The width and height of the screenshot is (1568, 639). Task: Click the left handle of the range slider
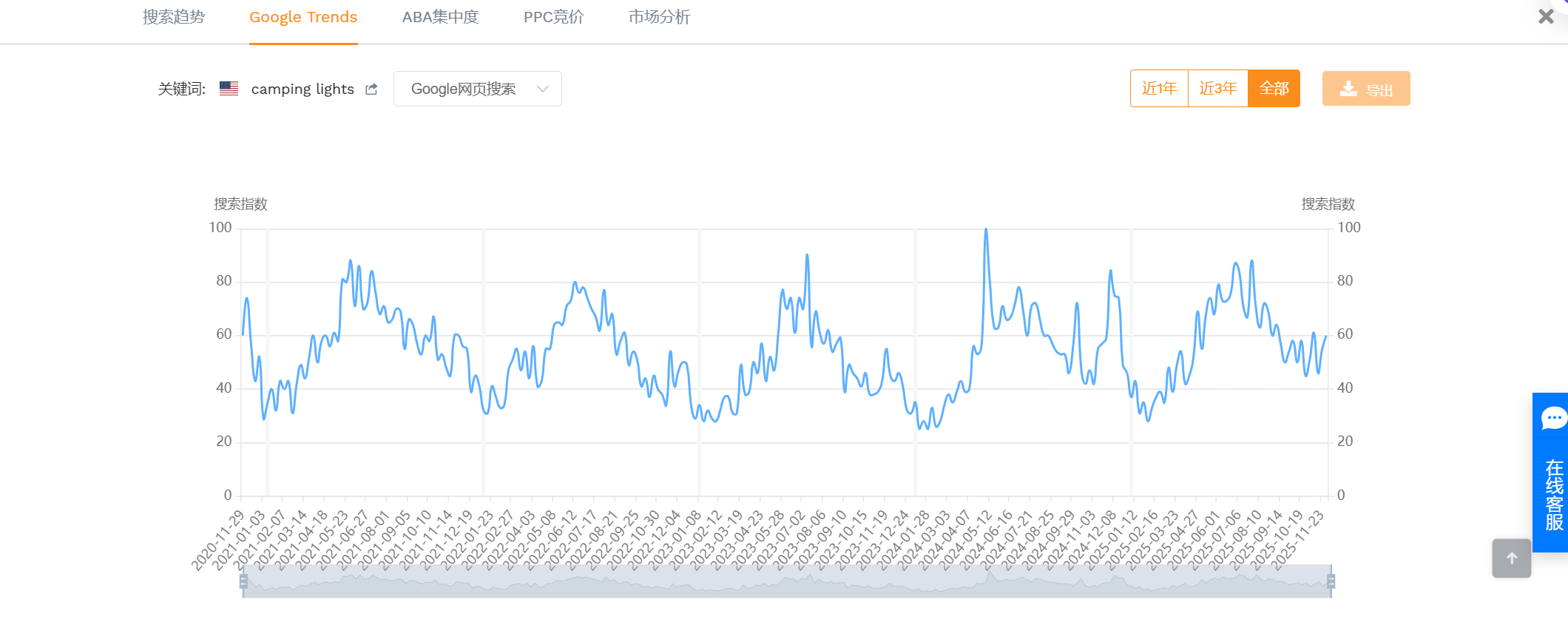[x=243, y=581]
